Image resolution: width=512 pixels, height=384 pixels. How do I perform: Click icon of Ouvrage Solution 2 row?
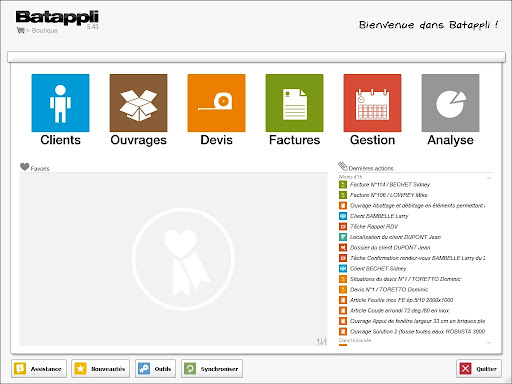tap(343, 332)
